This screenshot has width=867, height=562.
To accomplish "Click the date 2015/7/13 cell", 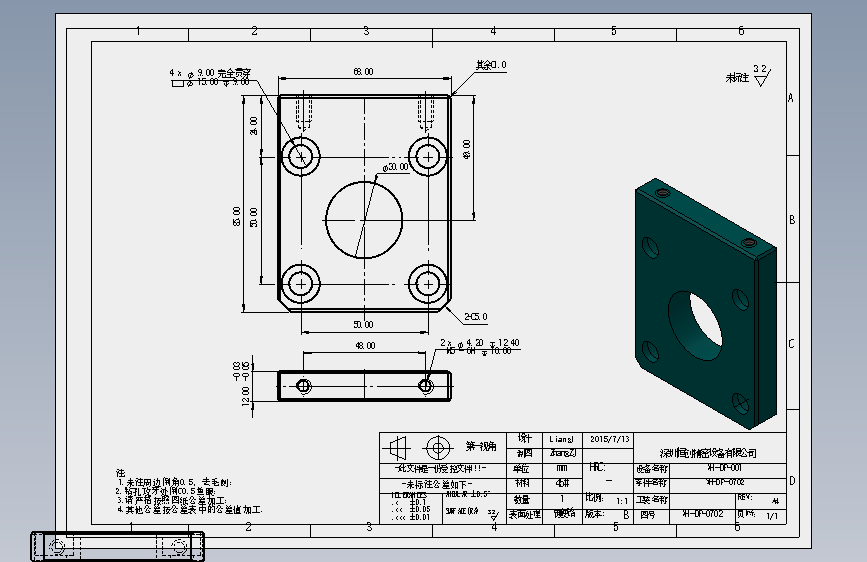I will point(610,439).
